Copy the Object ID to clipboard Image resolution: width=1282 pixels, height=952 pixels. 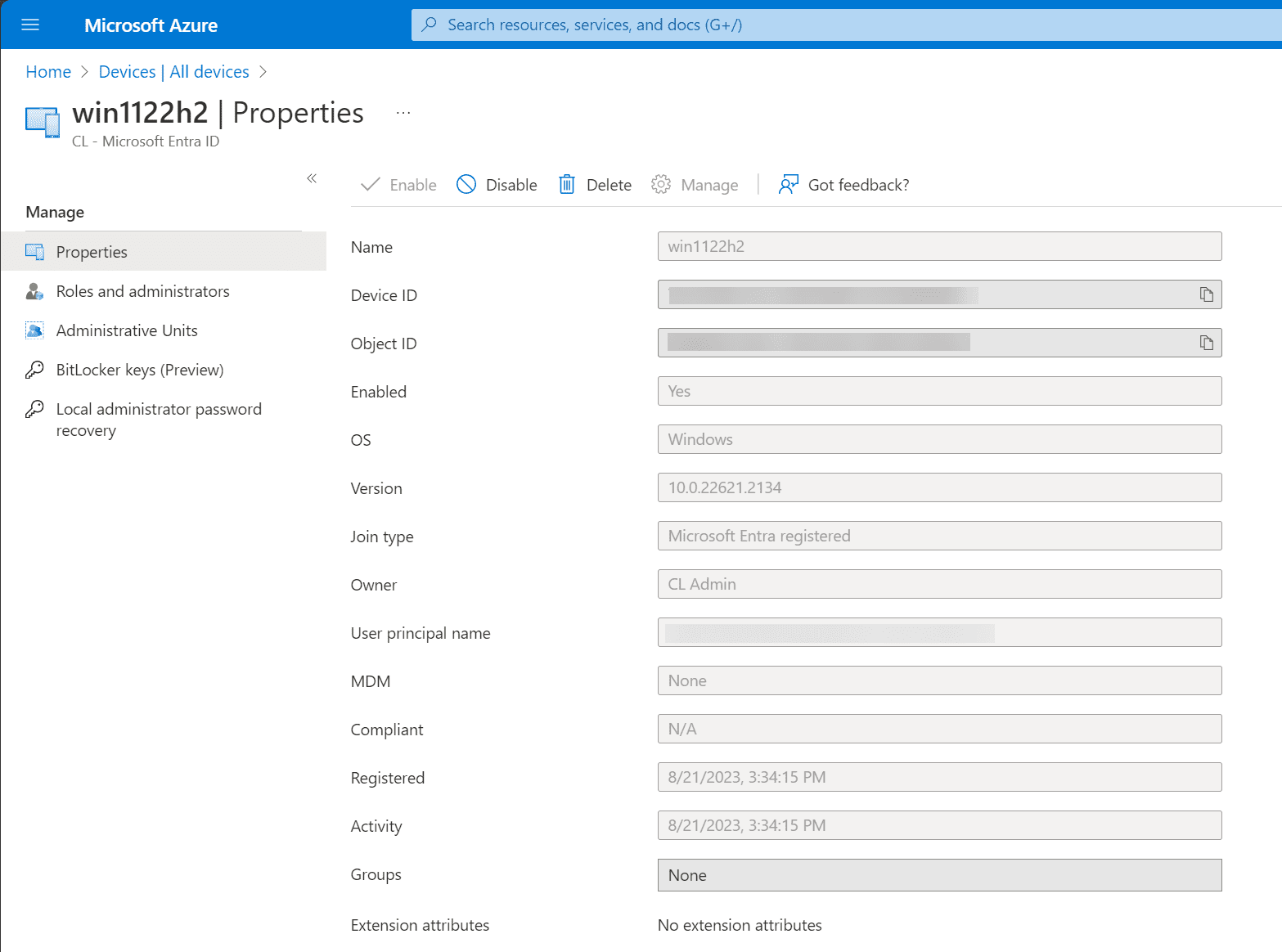click(x=1207, y=343)
